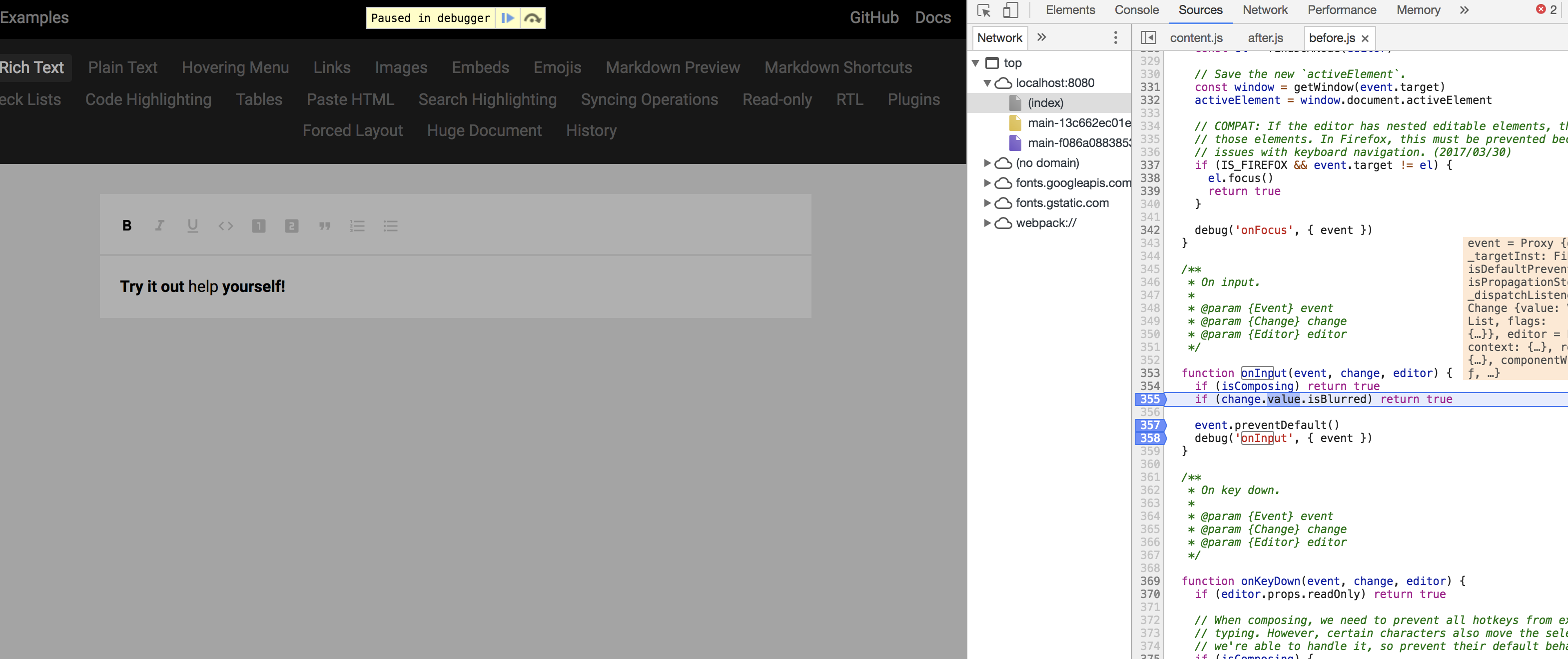Resume script execution in the debugger banner

click(507, 17)
